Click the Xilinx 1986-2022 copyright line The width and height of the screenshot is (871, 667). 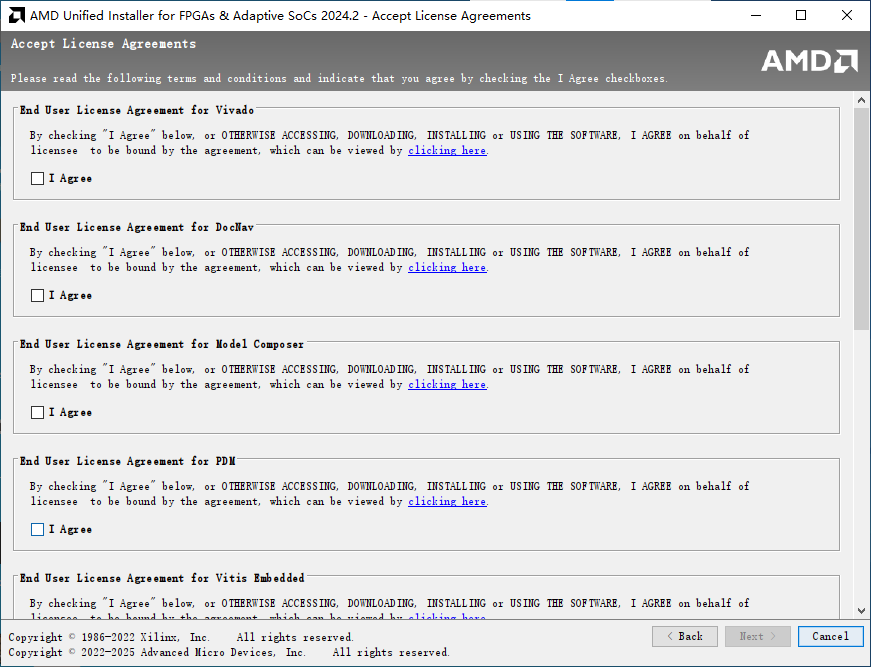click(181, 637)
